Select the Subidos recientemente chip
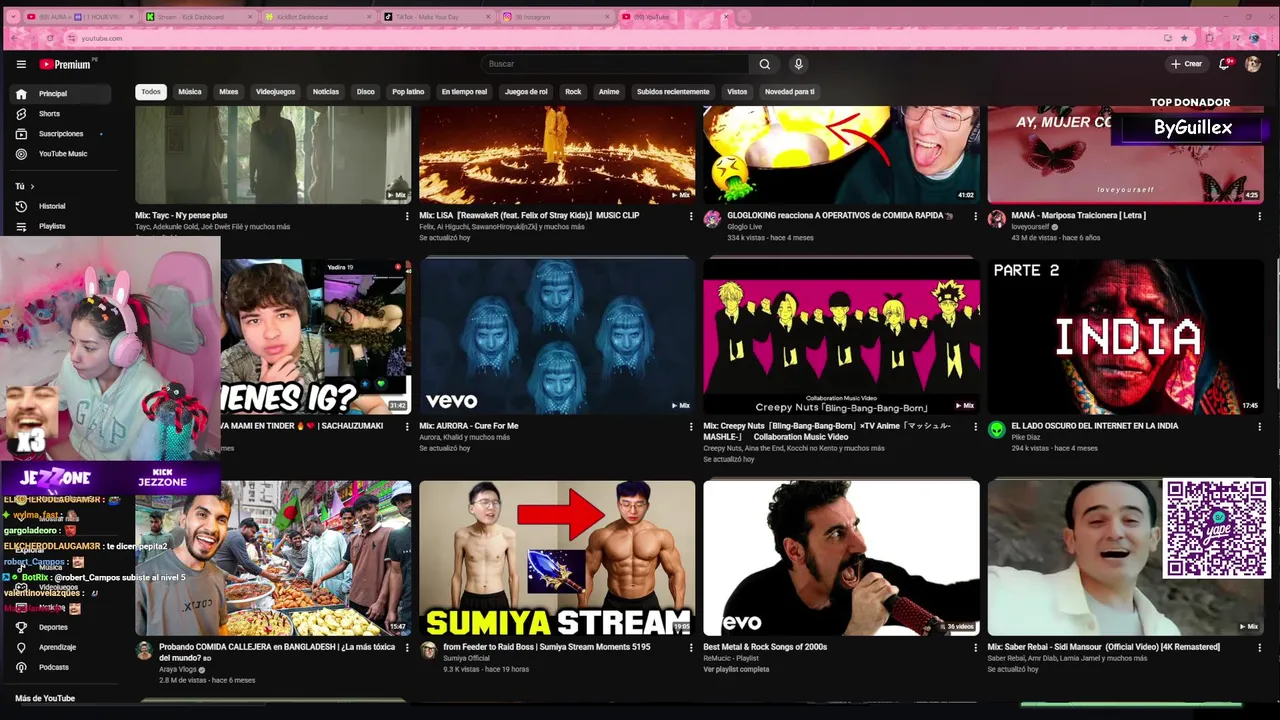1280x720 pixels. coord(673,92)
